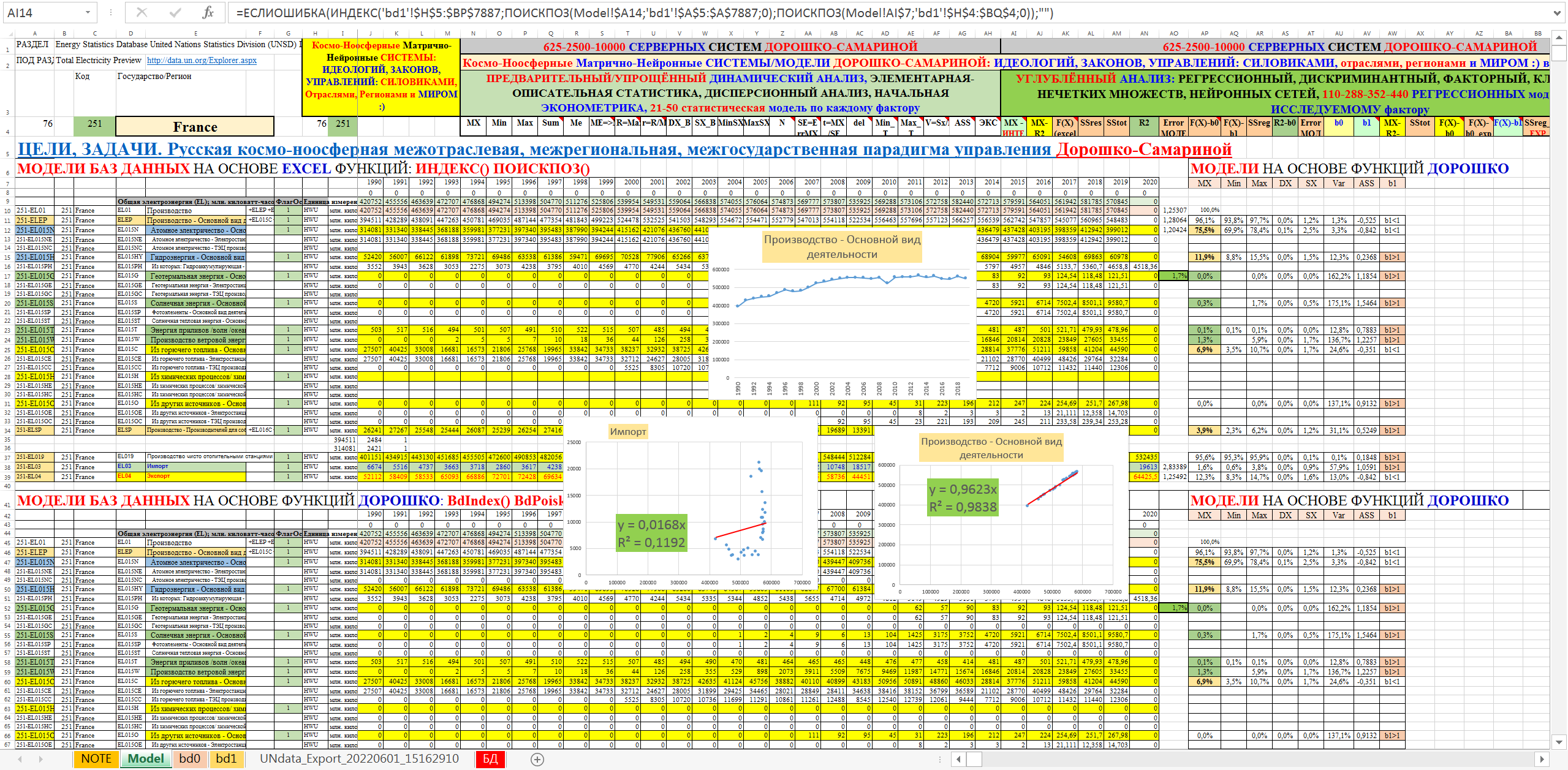Click the Insert Function fx icon
This screenshot has width=1568, height=770.
tap(208, 13)
